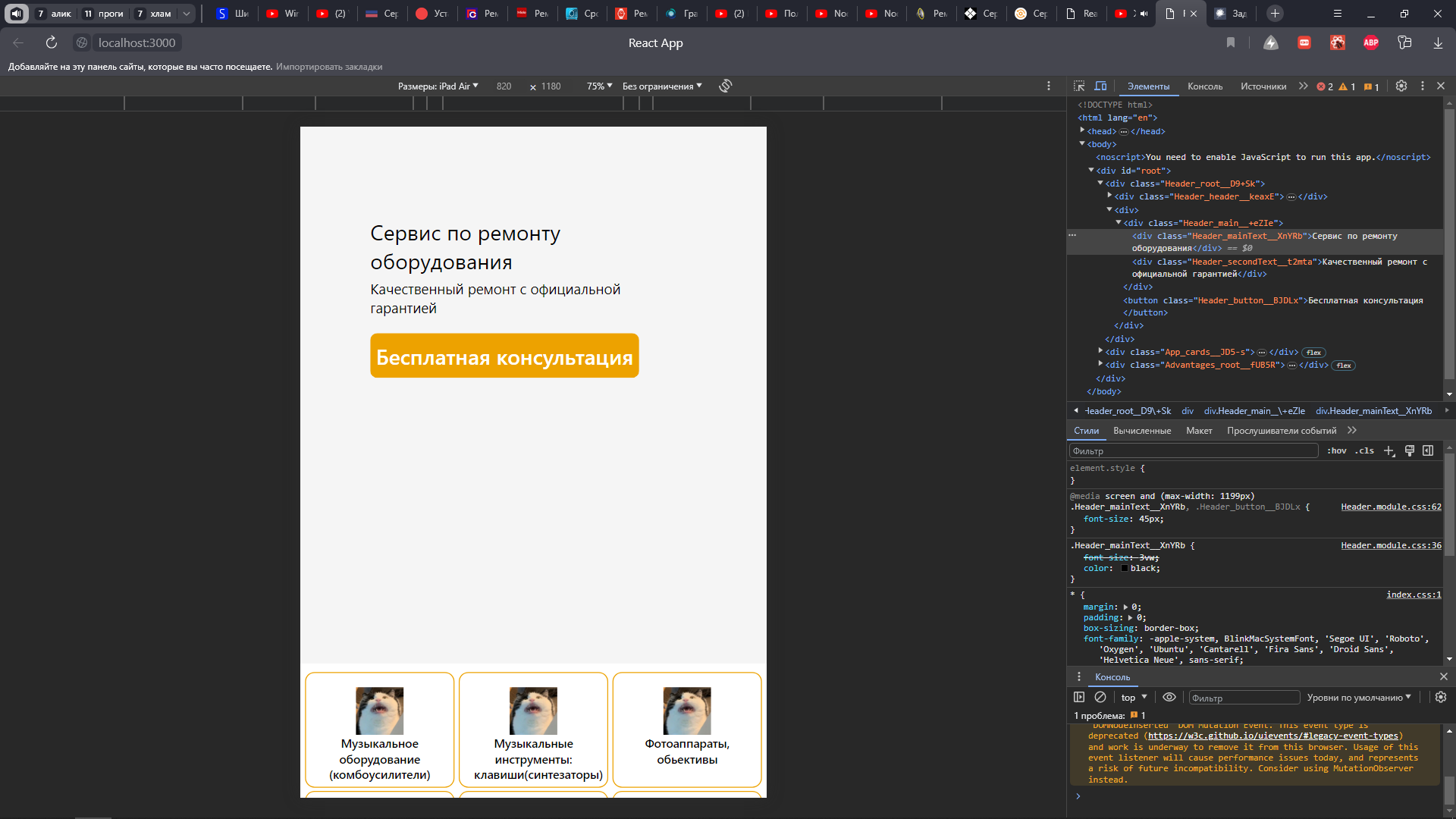
Task: Clear the console with the ban icon
Action: click(x=1100, y=697)
